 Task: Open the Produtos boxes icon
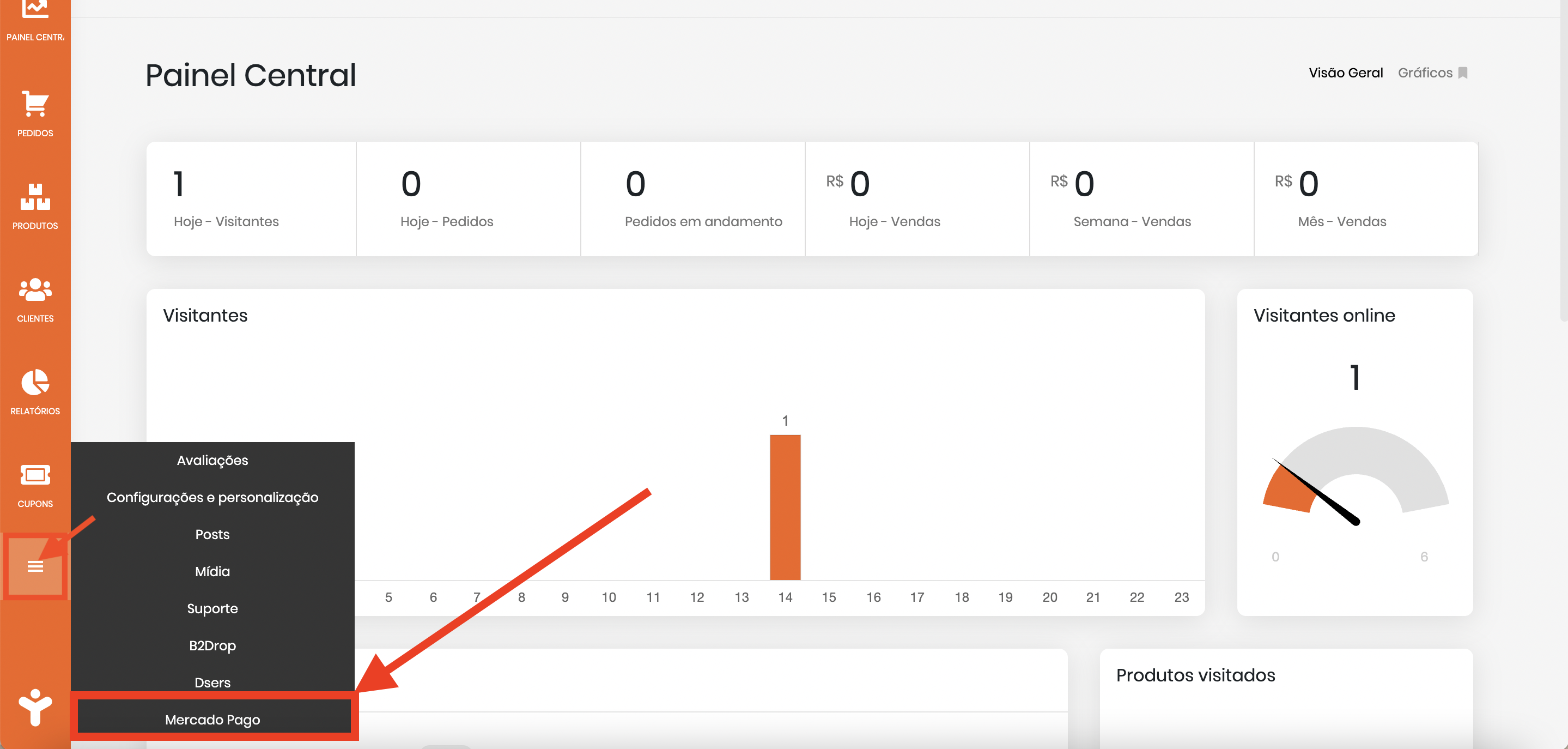coord(35,197)
